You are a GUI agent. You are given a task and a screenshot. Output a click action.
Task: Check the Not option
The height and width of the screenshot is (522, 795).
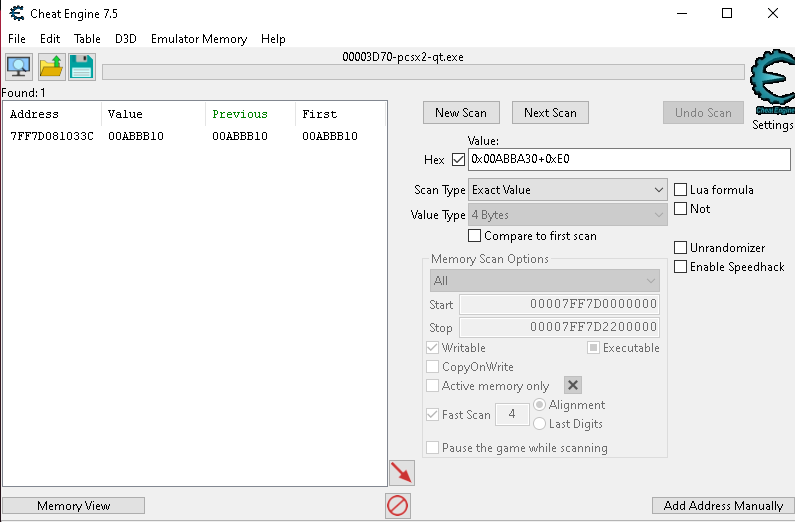click(680, 208)
